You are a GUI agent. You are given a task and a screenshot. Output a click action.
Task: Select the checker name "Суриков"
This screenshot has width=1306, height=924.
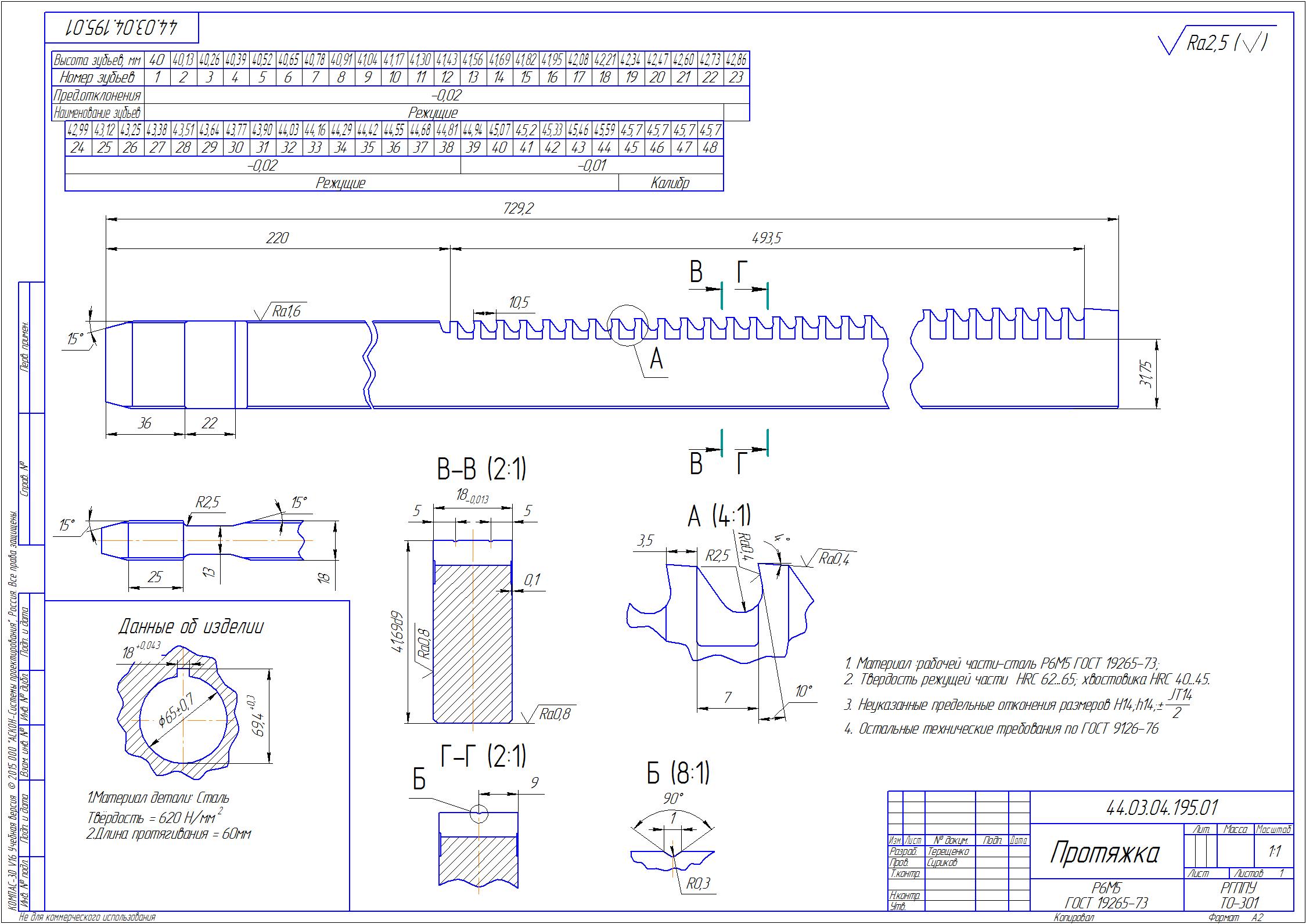942,862
